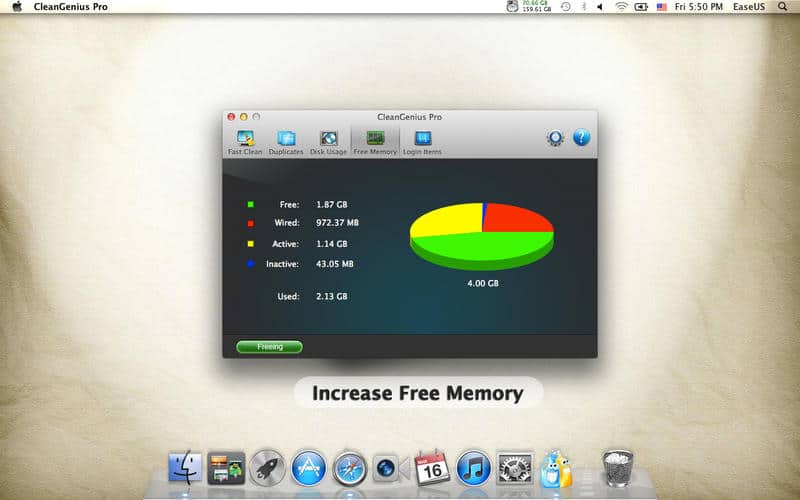The height and width of the screenshot is (500, 800).
Task: Click the red Wired legend swatch
Action: [251, 223]
